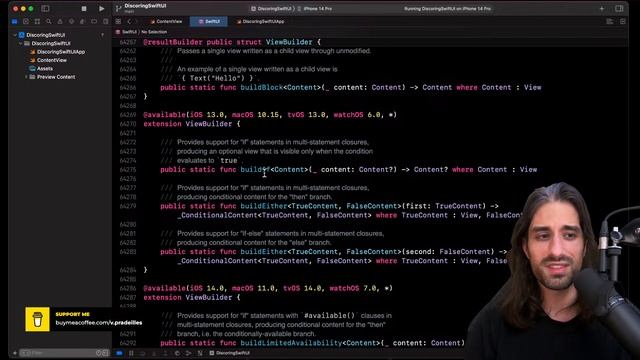Select the SwiftUI editor tab
The height and width of the screenshot is (360, 640).
coord(209,21)
